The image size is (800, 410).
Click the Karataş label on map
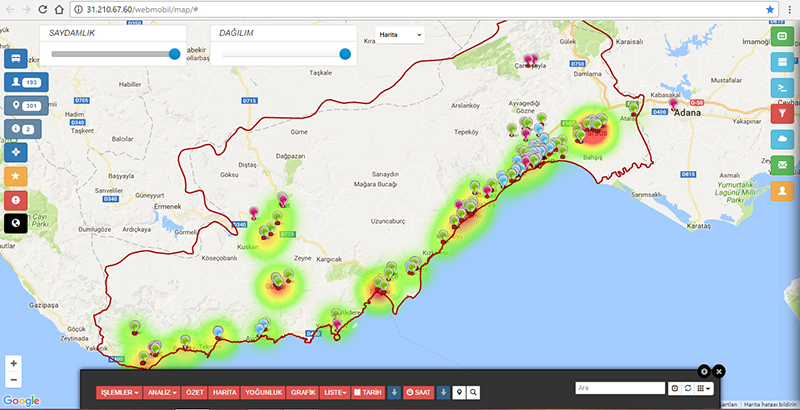tap(699, 226)
